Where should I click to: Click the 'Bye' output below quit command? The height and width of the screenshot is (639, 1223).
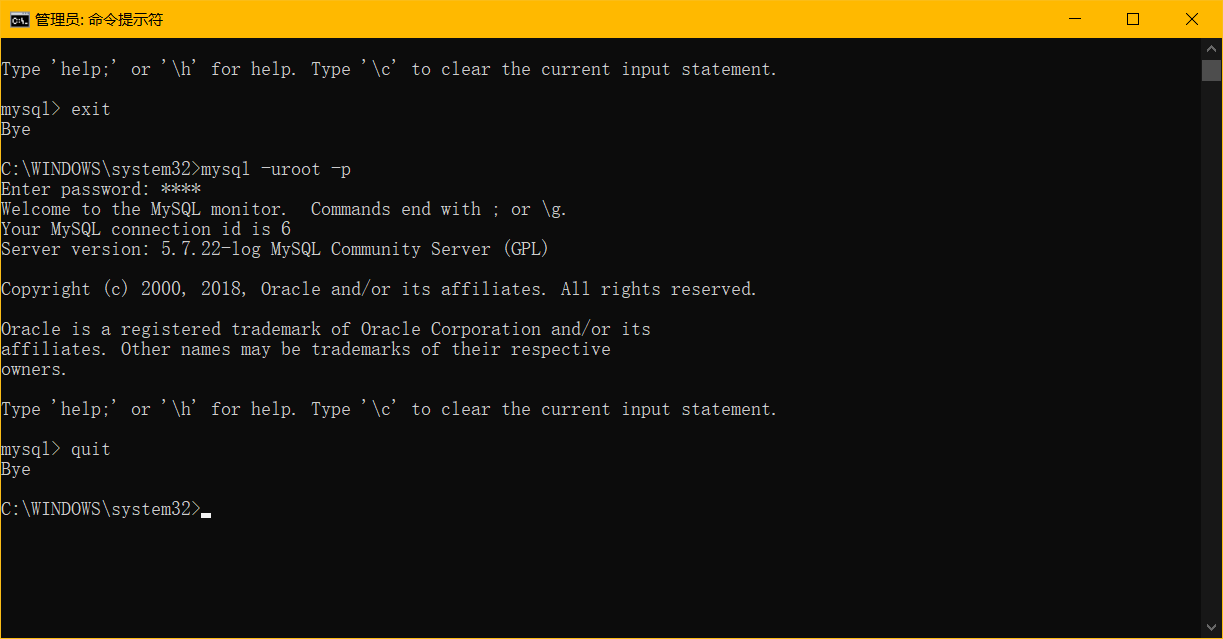pos(16,469)
